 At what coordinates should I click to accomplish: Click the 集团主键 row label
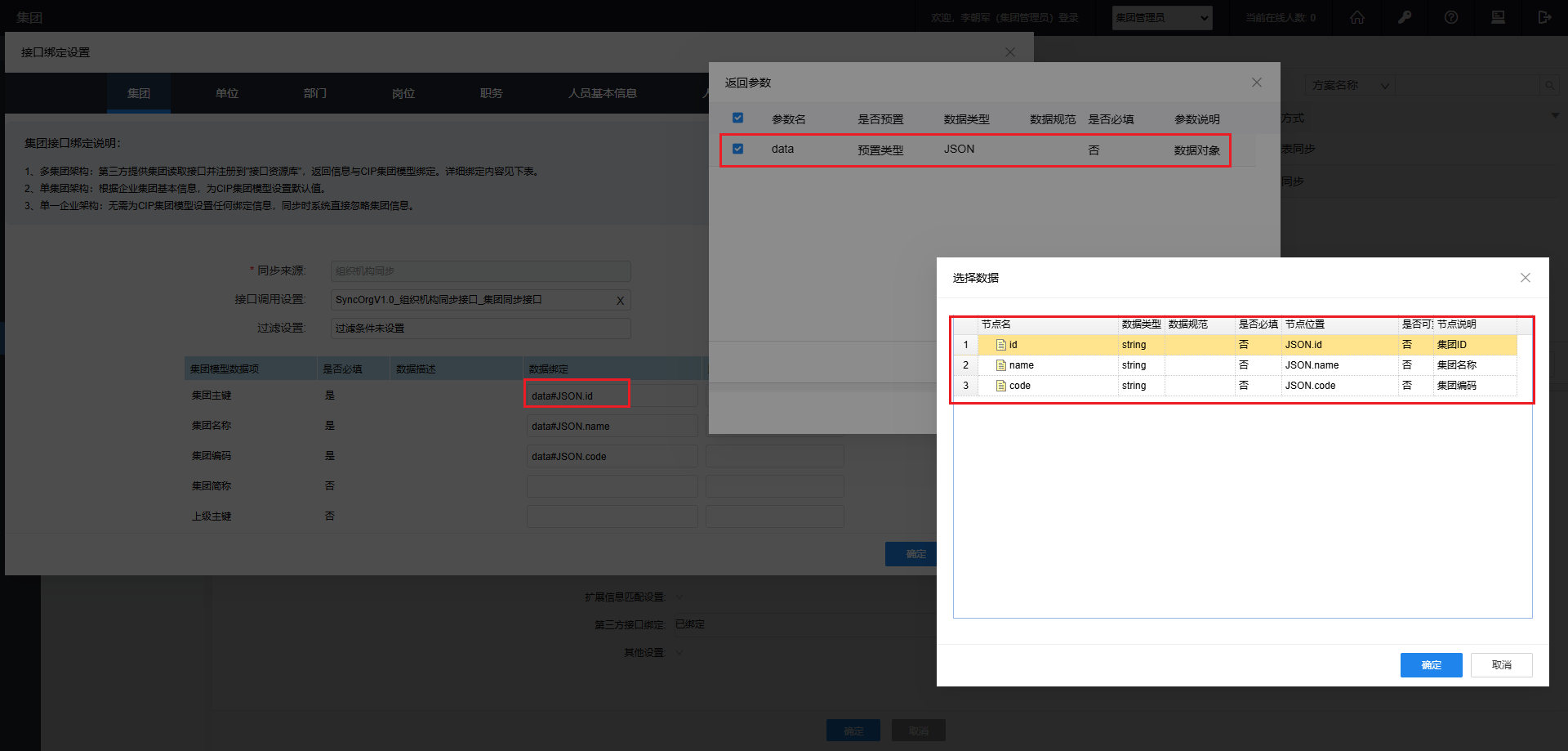pos(212,396)
